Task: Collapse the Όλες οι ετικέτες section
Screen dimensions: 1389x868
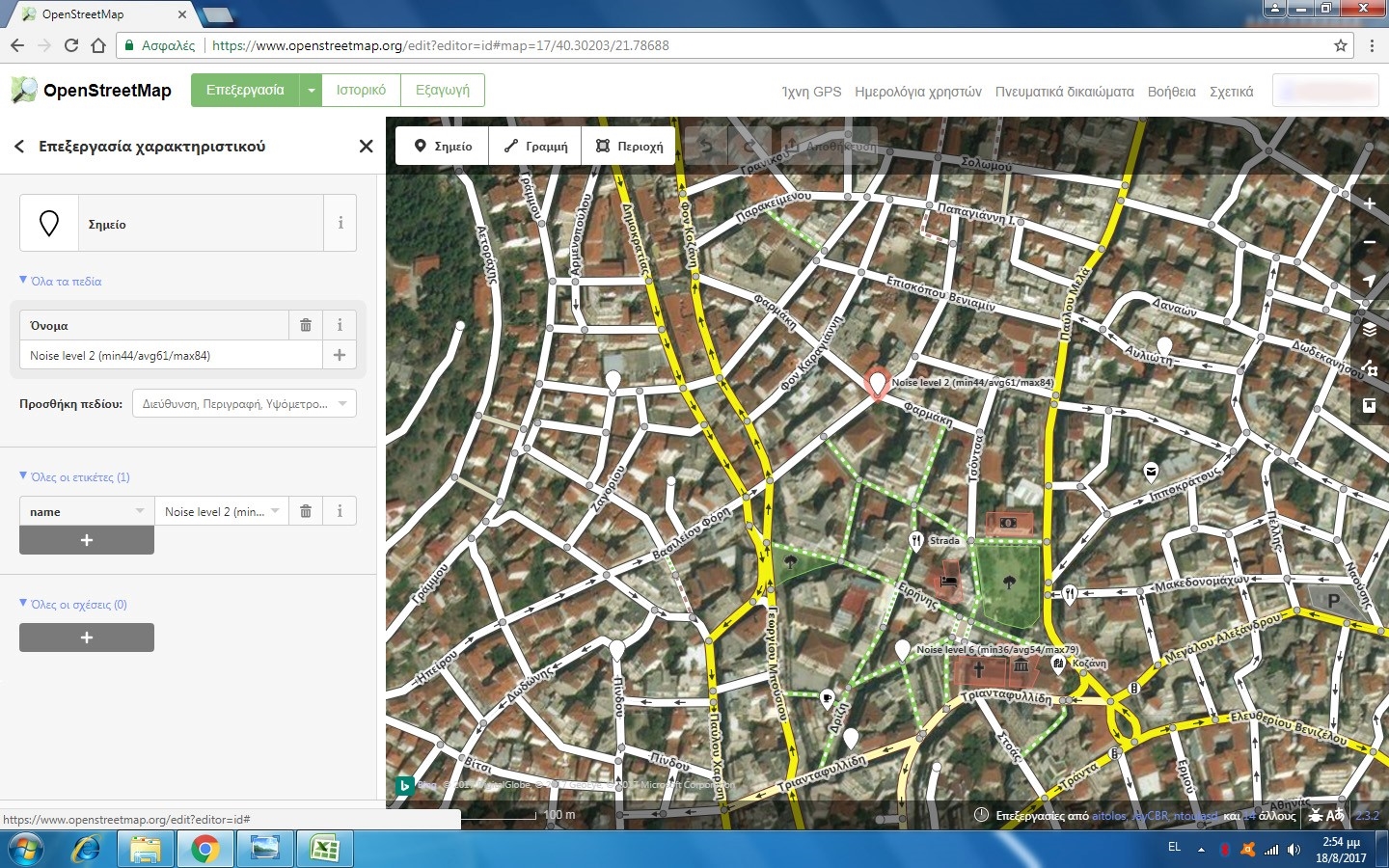Action: [75, 477]
